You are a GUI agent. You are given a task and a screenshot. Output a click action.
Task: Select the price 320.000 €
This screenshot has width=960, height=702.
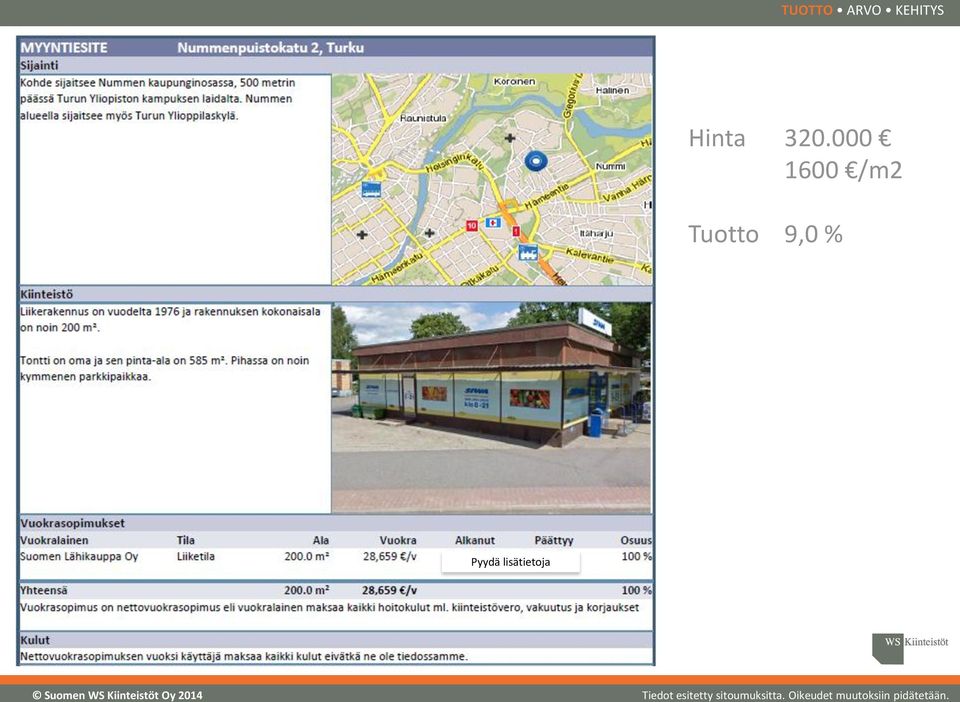[838, 138]
